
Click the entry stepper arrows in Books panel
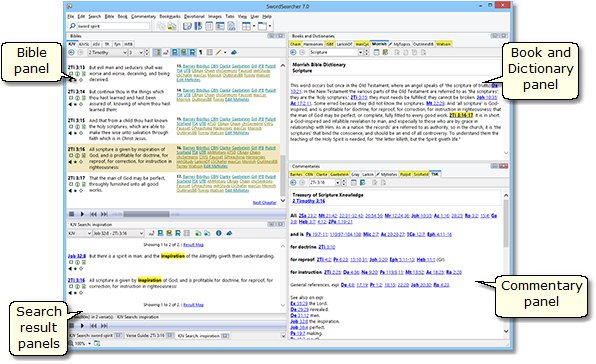pos(366,52)
